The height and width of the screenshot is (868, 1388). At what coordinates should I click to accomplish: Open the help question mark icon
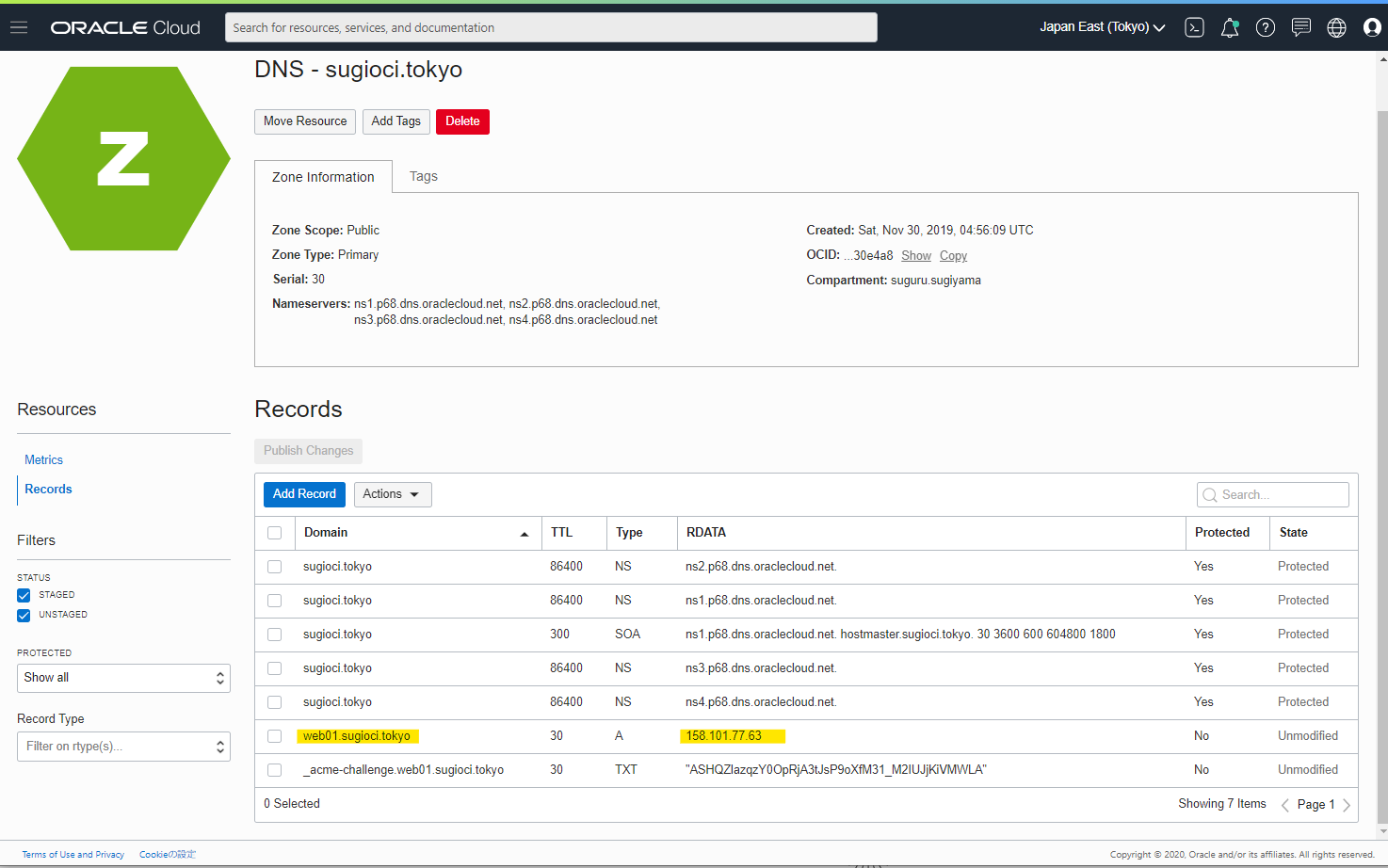[1266, 27]
